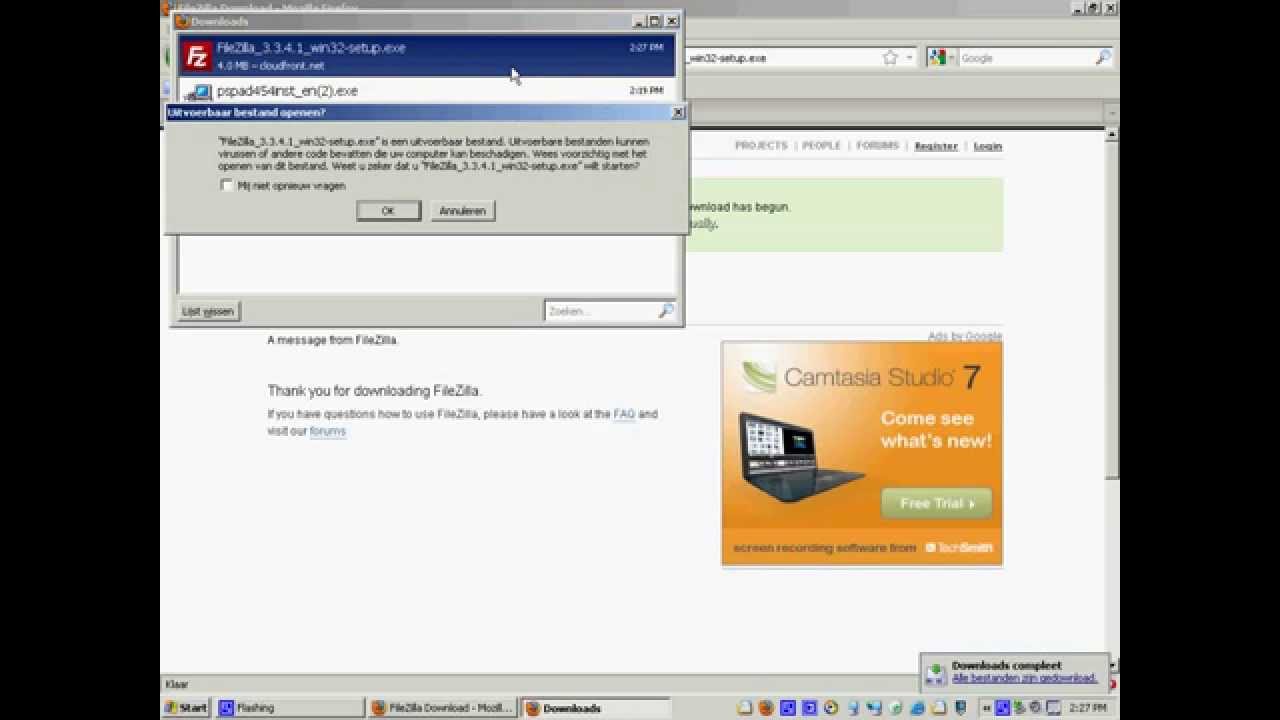This screenshot has height=720, width=1280.
Task: Open the forums link in the message
Action: pyautogui.click(x=327, y=431)
